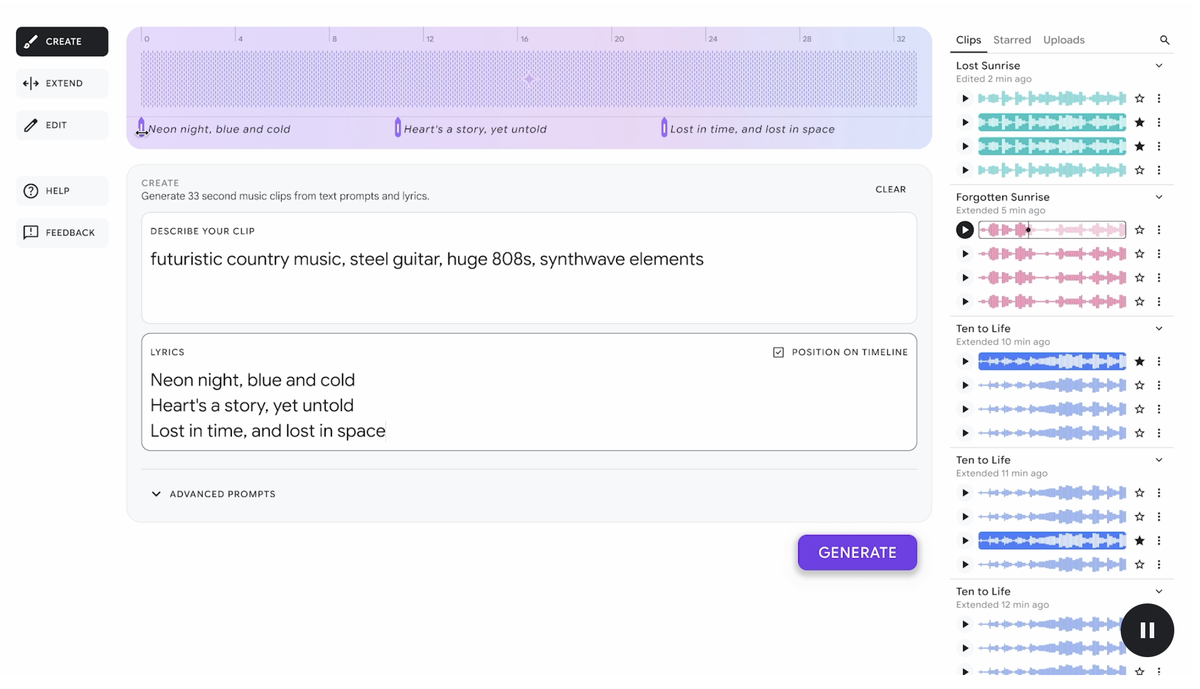
Task: Clear the create form using Clear
Action: (x=890, y=189)
